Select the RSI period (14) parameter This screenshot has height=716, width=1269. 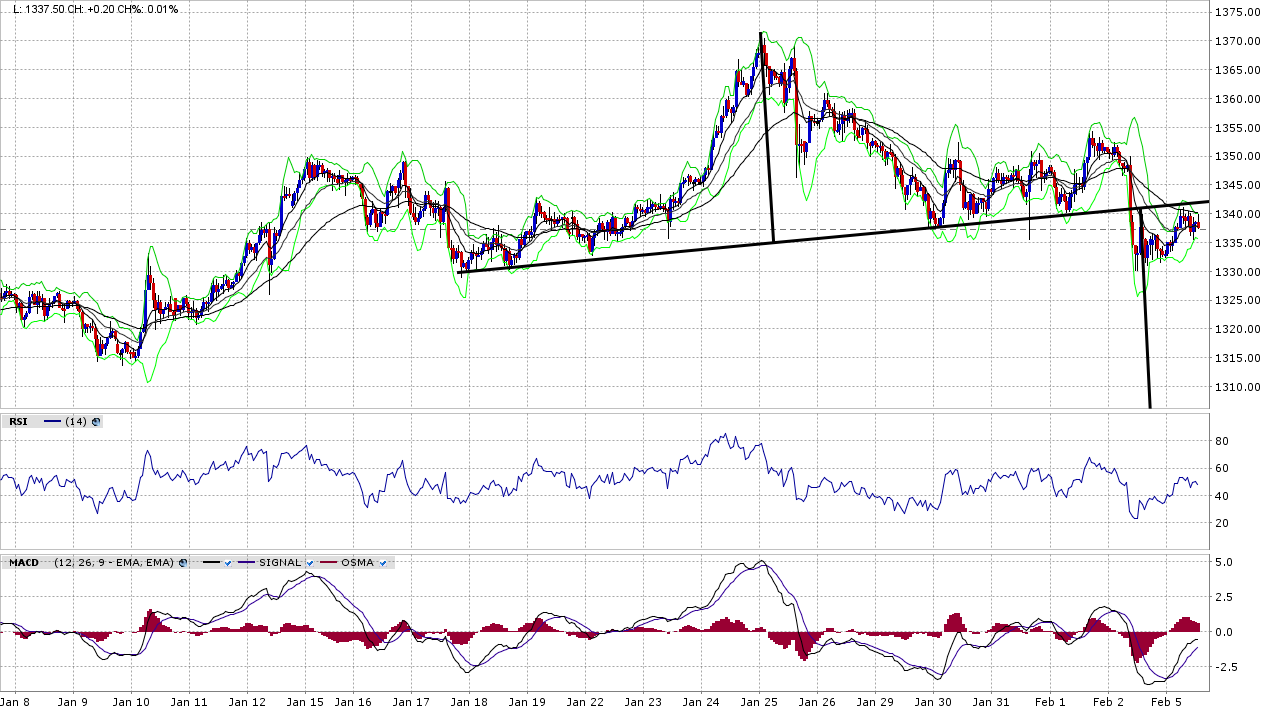pyautogui.click(x=75, y=422)
